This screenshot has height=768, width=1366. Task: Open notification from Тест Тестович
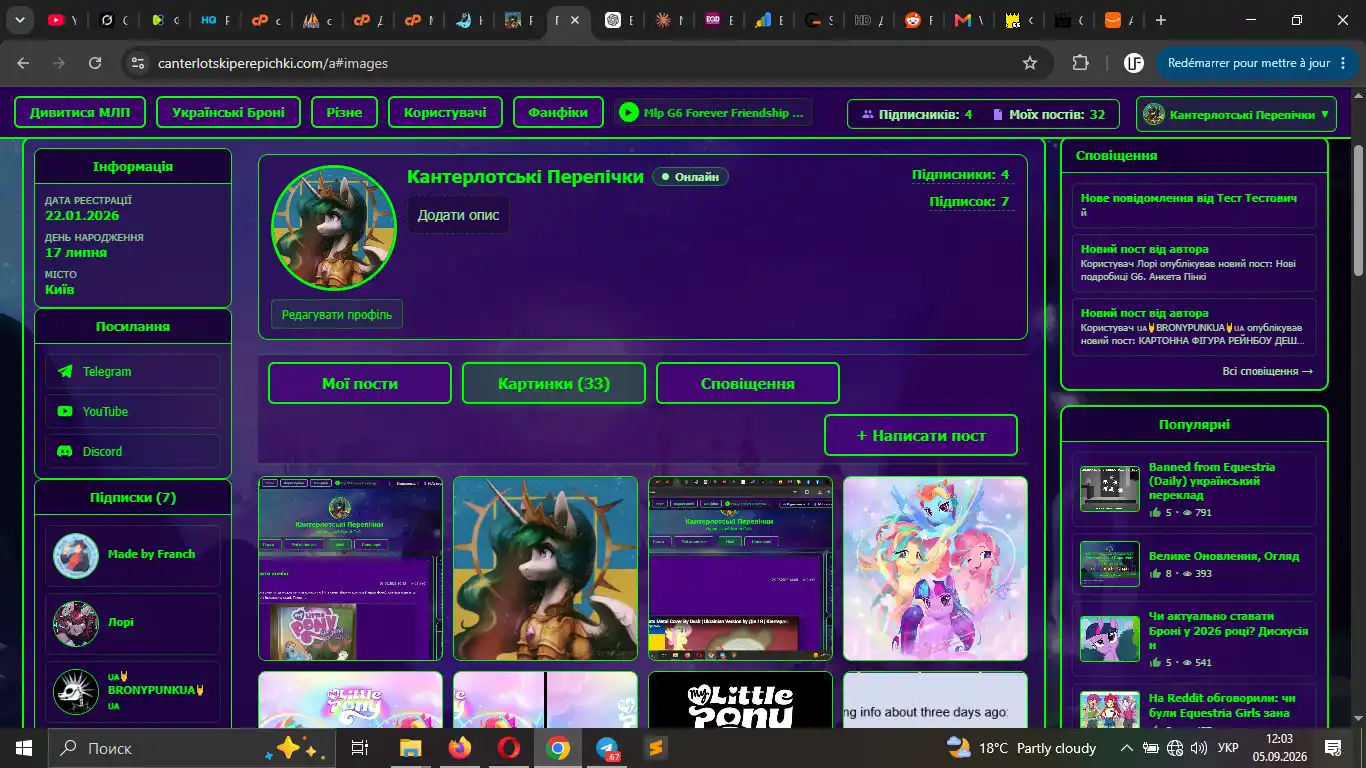pyautogui.click(x=1194, y=205)
